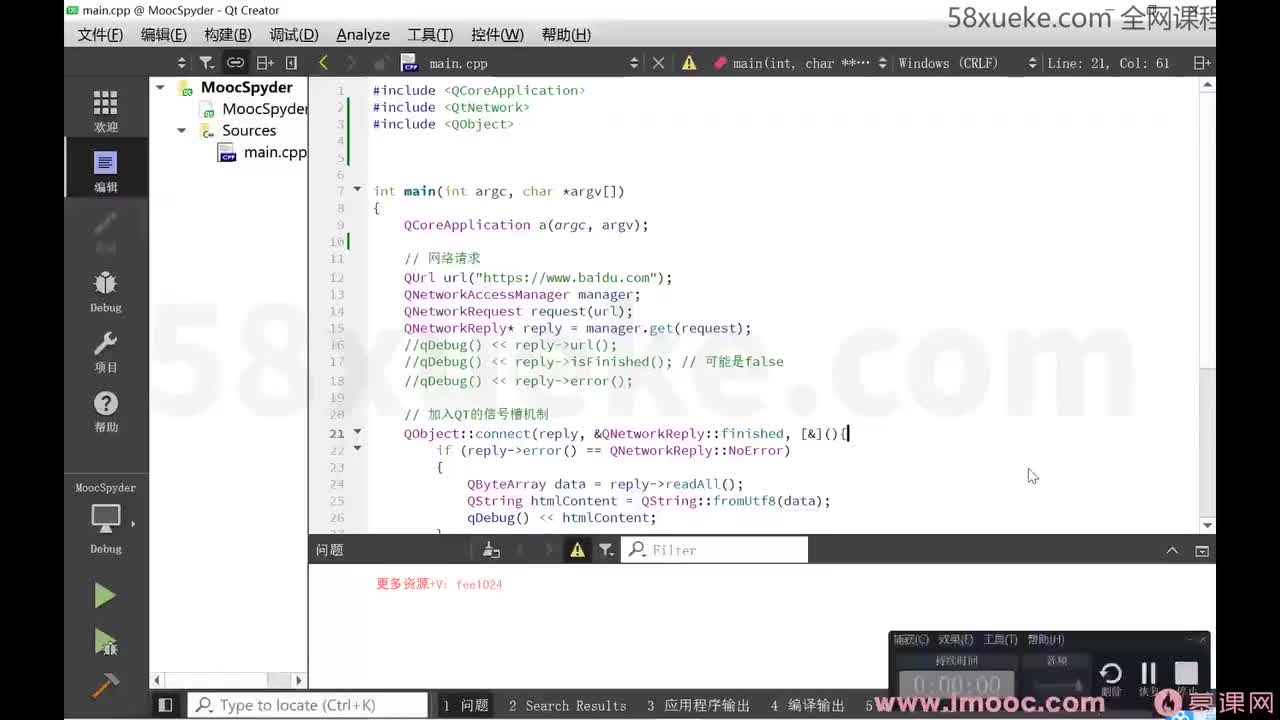Screen dimensions: 1280x720
Task: Toggle the left sidebar visibility
Action: pyautogui.click(x=166, y=705)
